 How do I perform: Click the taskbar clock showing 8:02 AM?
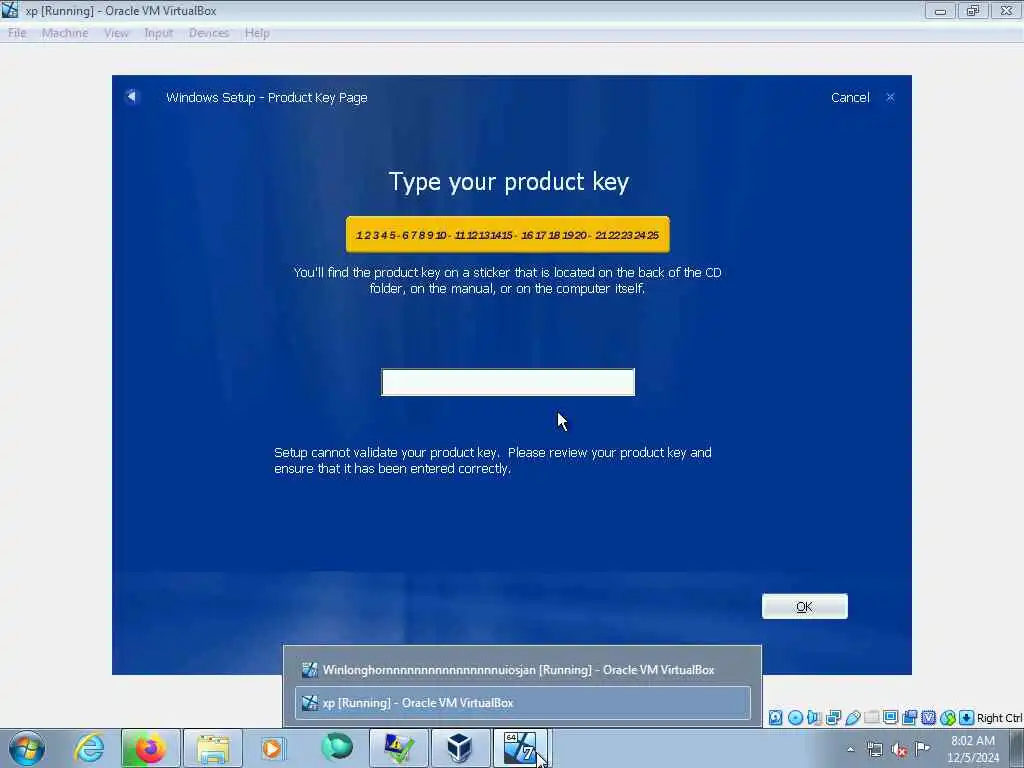pyautogui.click(x=973, y=749)
